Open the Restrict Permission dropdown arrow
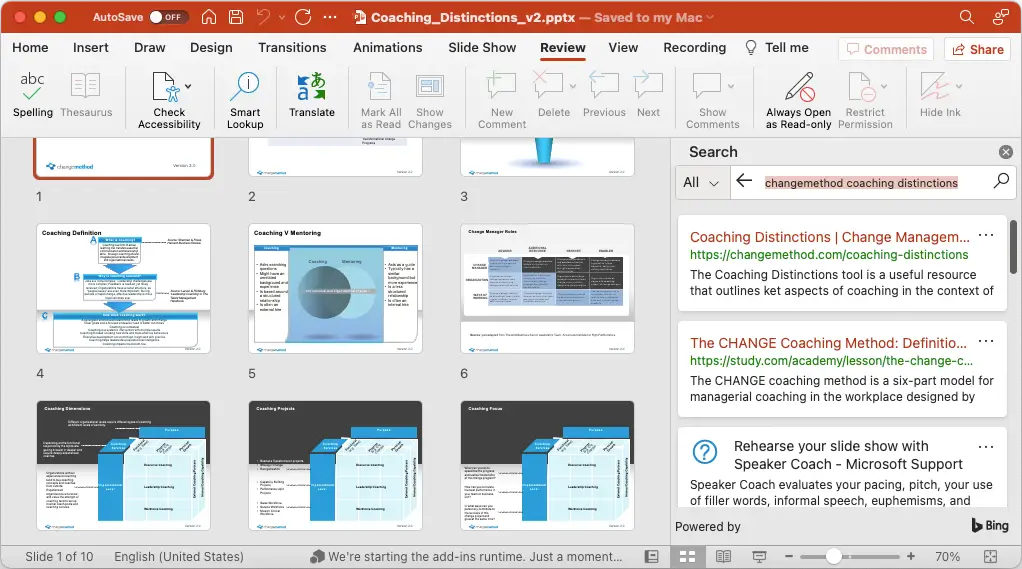Image resolution: width=1022 pixels, height=569 pixels. pos(884,86)
